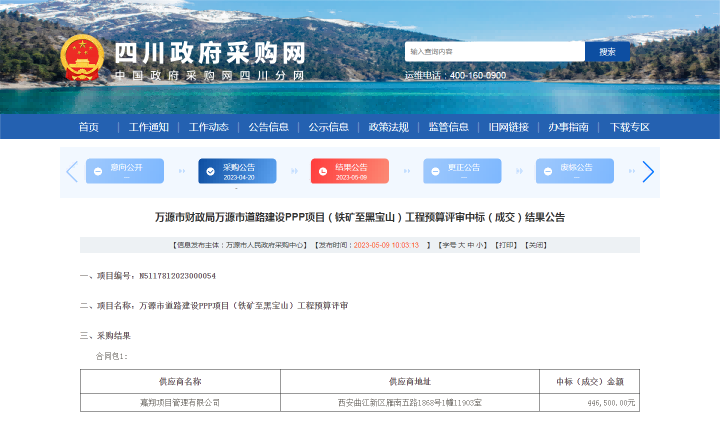
Task: Set font size to 小 (small)
Action: coord(481,244)
